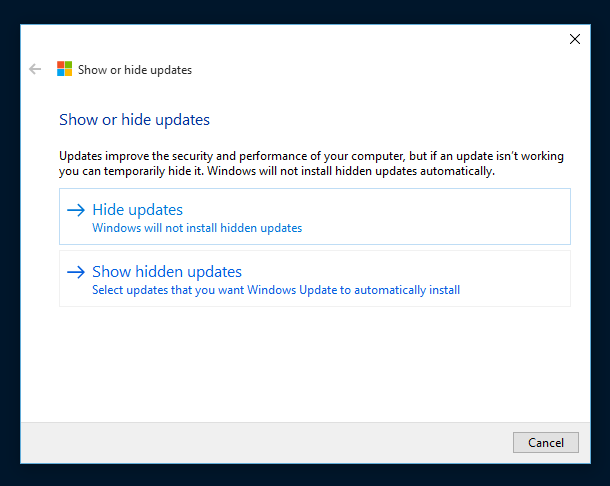Click 'Select updates that you want Windows Update' subtitle
Screen dimensions: 610x486
[276, 290]
